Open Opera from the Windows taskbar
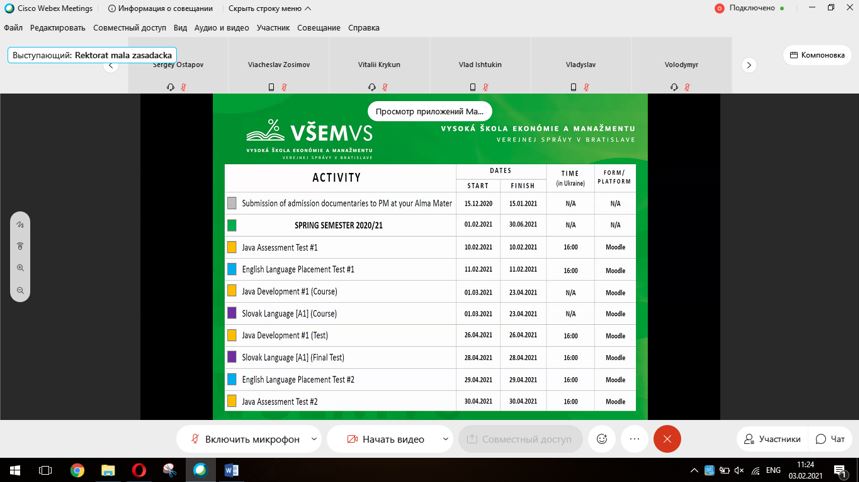The image size is (859, 482). (138, 470)
